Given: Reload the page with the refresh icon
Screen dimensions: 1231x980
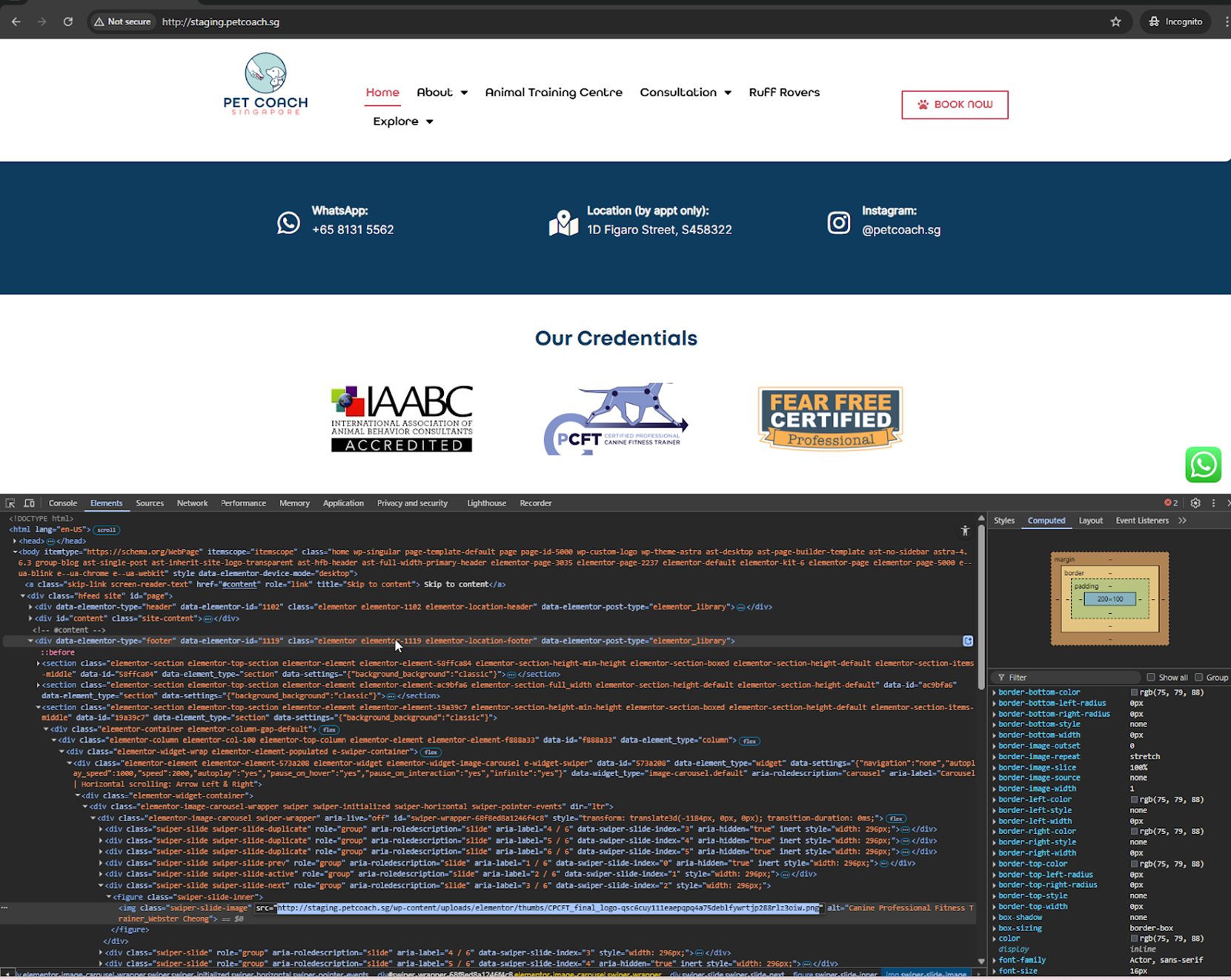Looking at the screenshot, I should 67,21.
